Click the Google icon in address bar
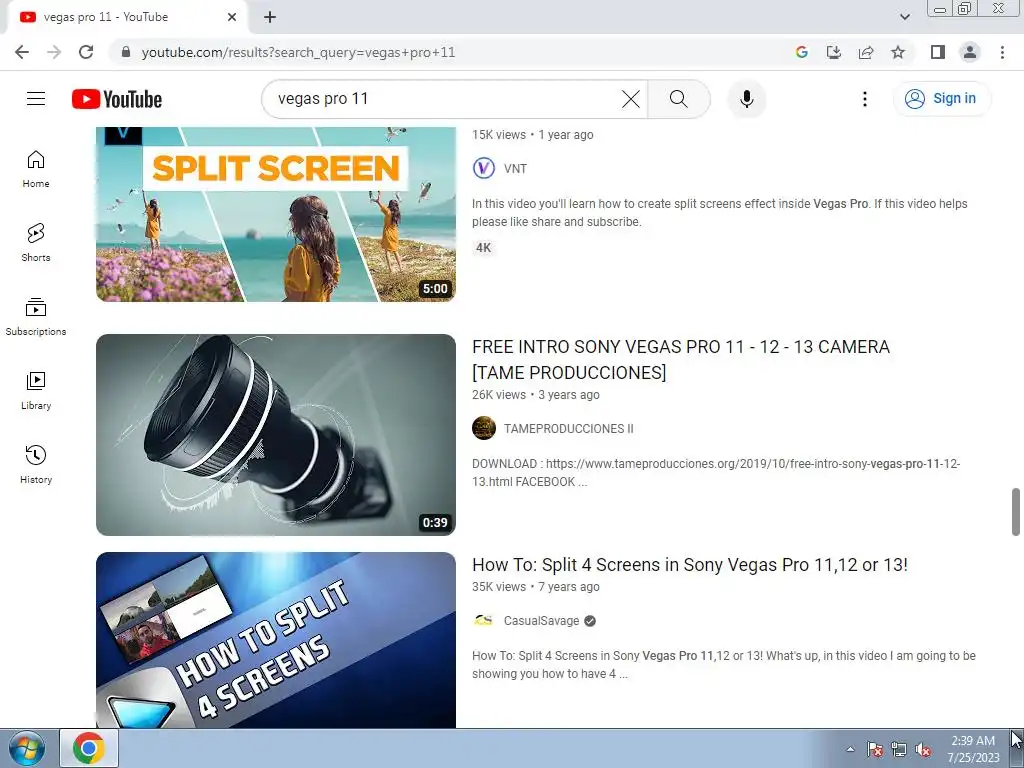Viewport: 1024px width, 768px height. (801, 52)
